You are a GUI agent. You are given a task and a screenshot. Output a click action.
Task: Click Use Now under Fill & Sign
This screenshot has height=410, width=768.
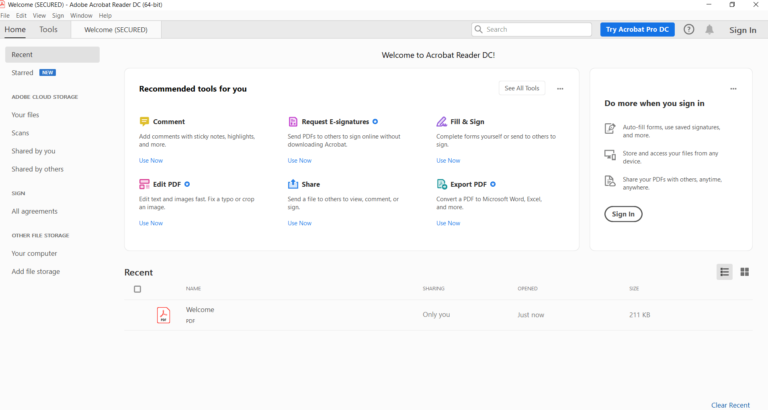click(448, 161)
